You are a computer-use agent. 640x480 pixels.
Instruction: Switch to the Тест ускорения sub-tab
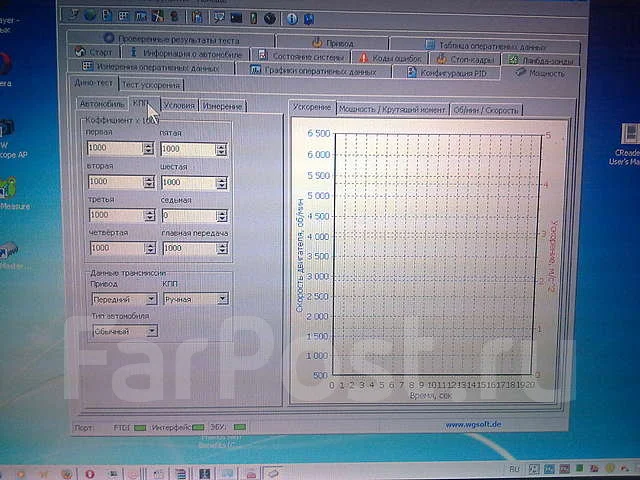(x=151, y=85)
